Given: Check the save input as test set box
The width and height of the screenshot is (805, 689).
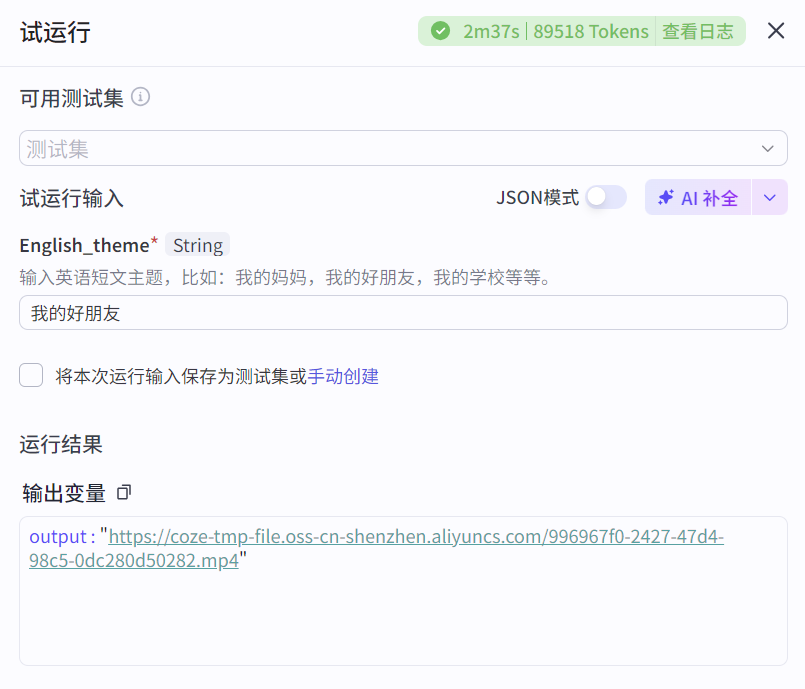Looking at the screenshot, I should pyautogui.click(x=32, y=376).
